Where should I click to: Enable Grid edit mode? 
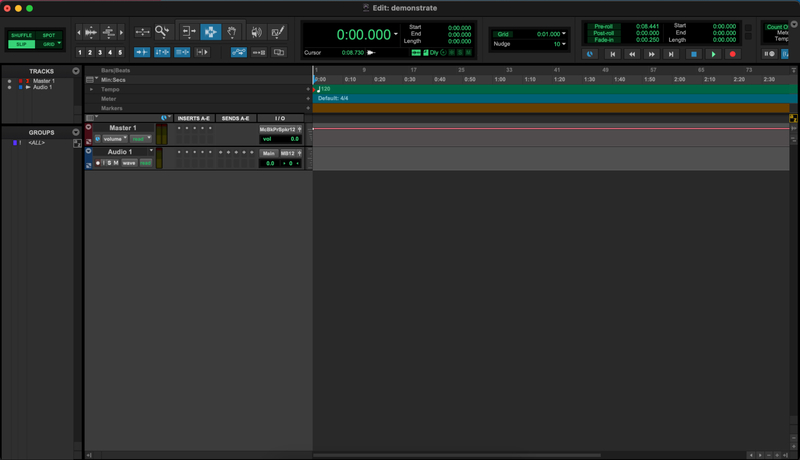click(49, 44)
